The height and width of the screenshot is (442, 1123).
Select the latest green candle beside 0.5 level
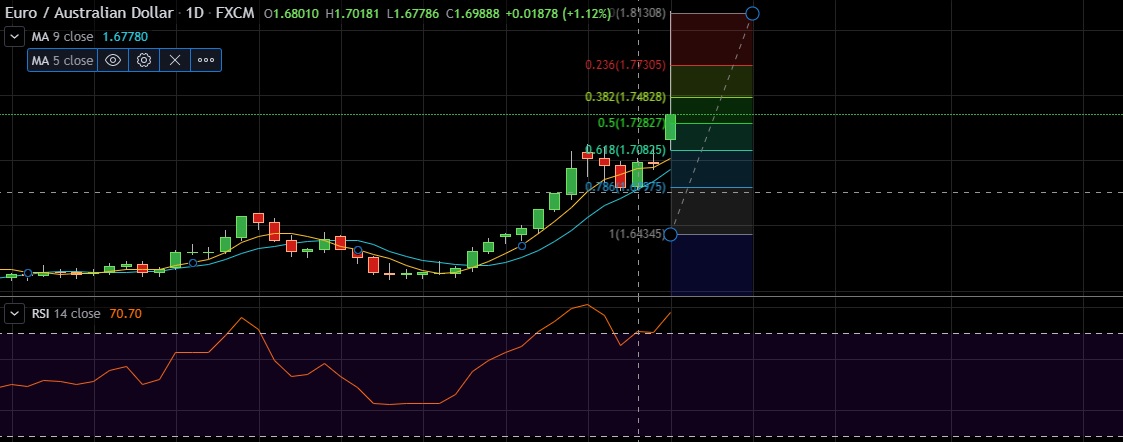coord(670,127)
